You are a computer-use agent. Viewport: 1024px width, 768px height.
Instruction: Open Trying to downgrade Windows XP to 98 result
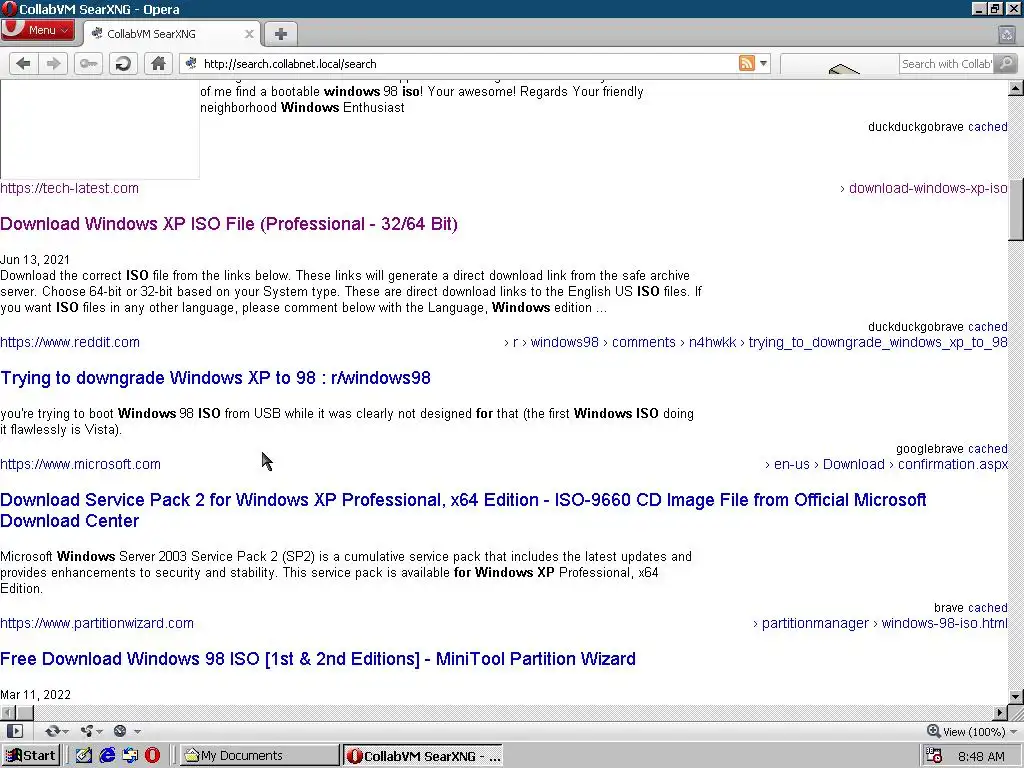(215, 378)
